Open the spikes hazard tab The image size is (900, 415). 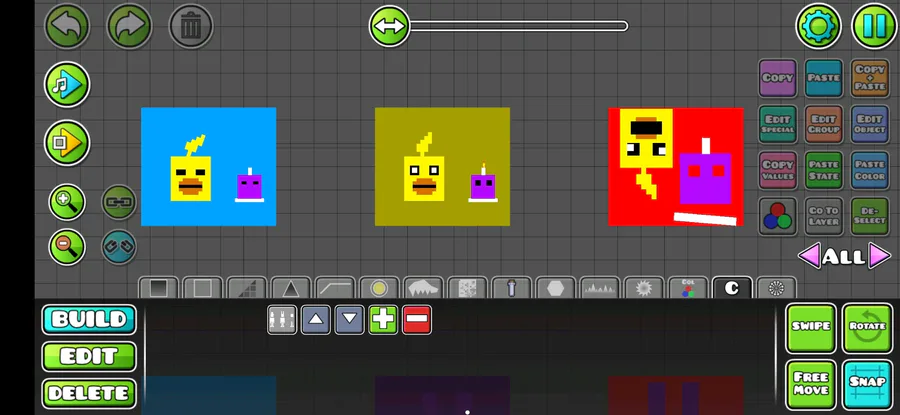(291, 288)
